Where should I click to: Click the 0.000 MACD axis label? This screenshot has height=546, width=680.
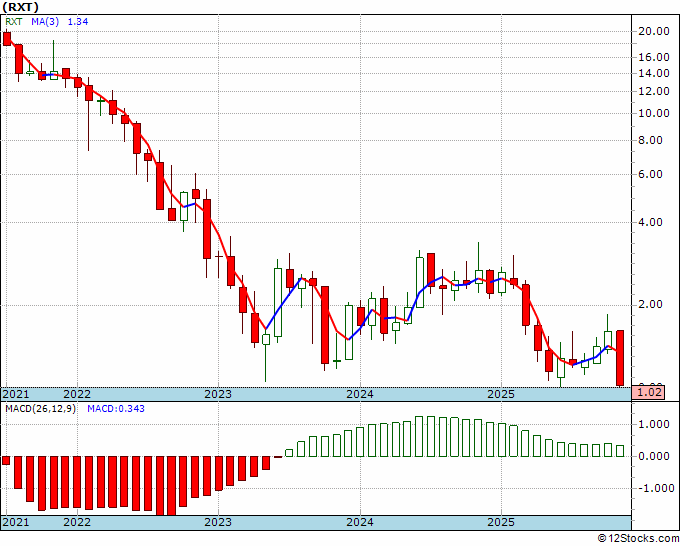pyautogui.click(x=654, y=456)
